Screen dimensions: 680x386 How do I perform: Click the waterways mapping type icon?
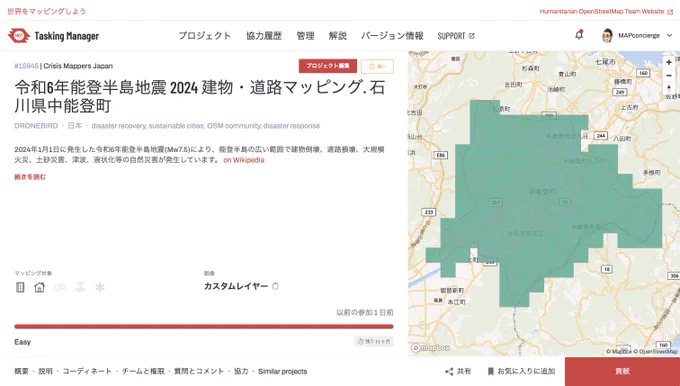pos(60,287)
